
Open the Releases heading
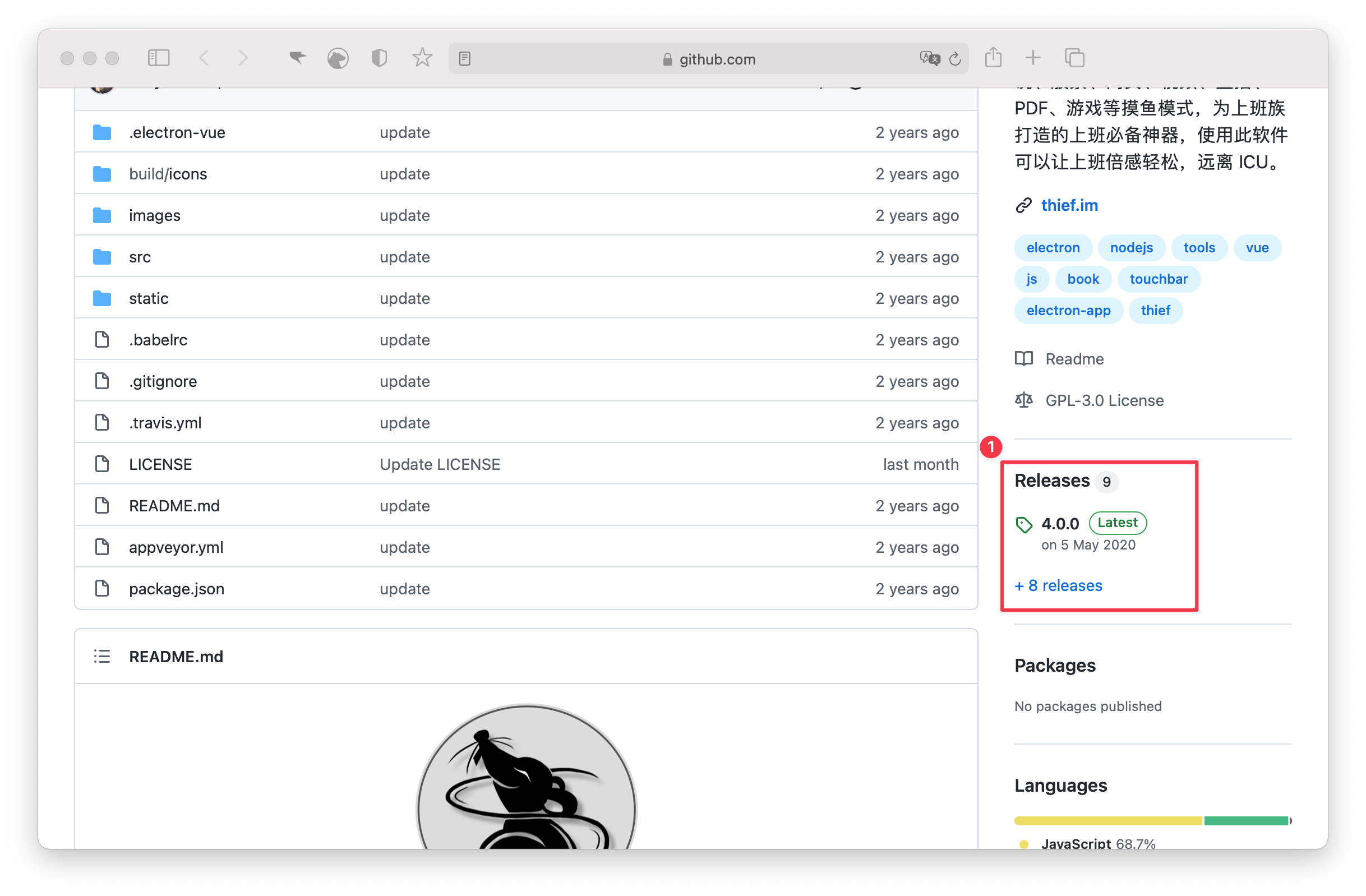[x=1052, y=481]
